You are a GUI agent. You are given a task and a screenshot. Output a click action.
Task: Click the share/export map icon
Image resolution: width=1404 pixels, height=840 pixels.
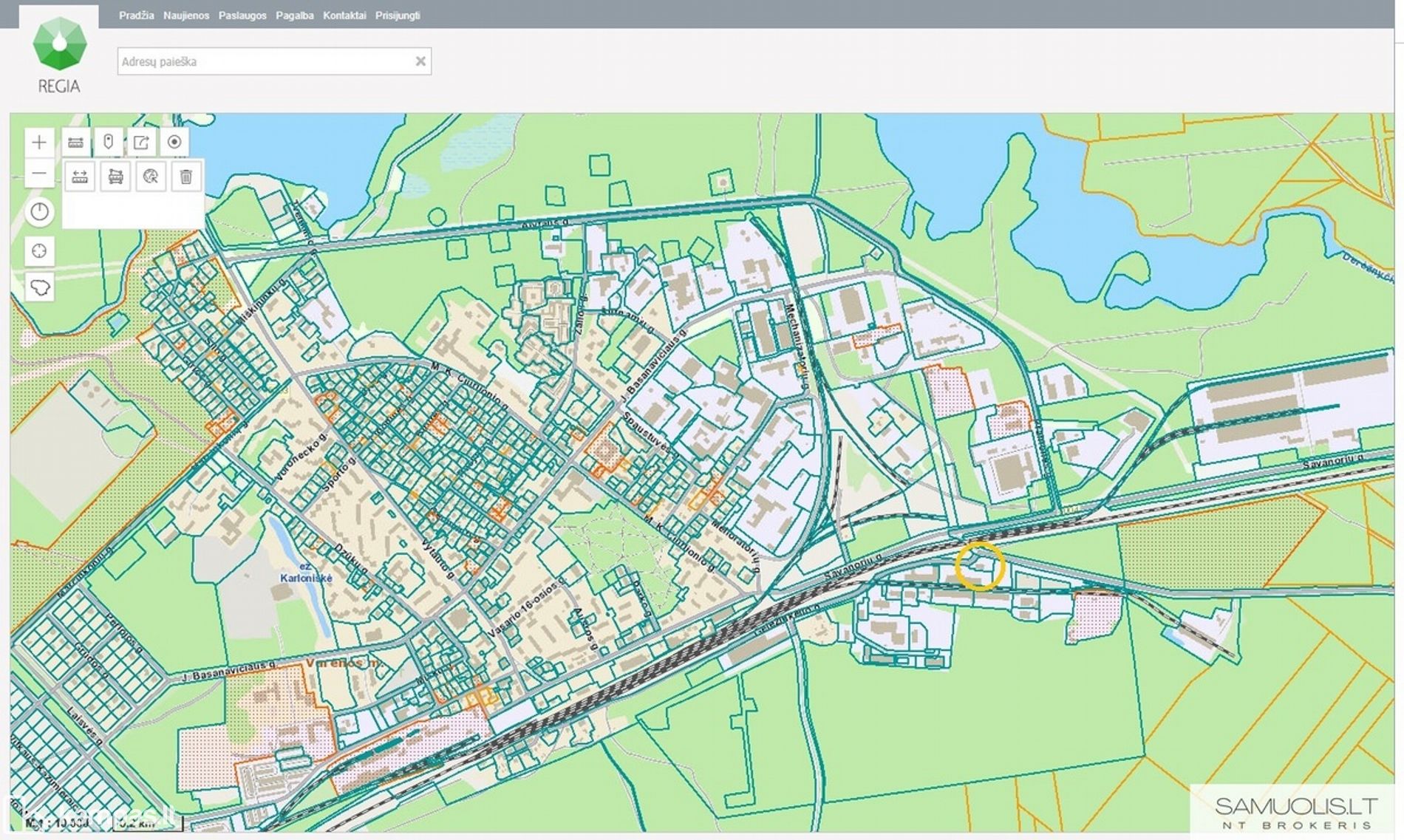pyautogui.click(x=141, y=142)
